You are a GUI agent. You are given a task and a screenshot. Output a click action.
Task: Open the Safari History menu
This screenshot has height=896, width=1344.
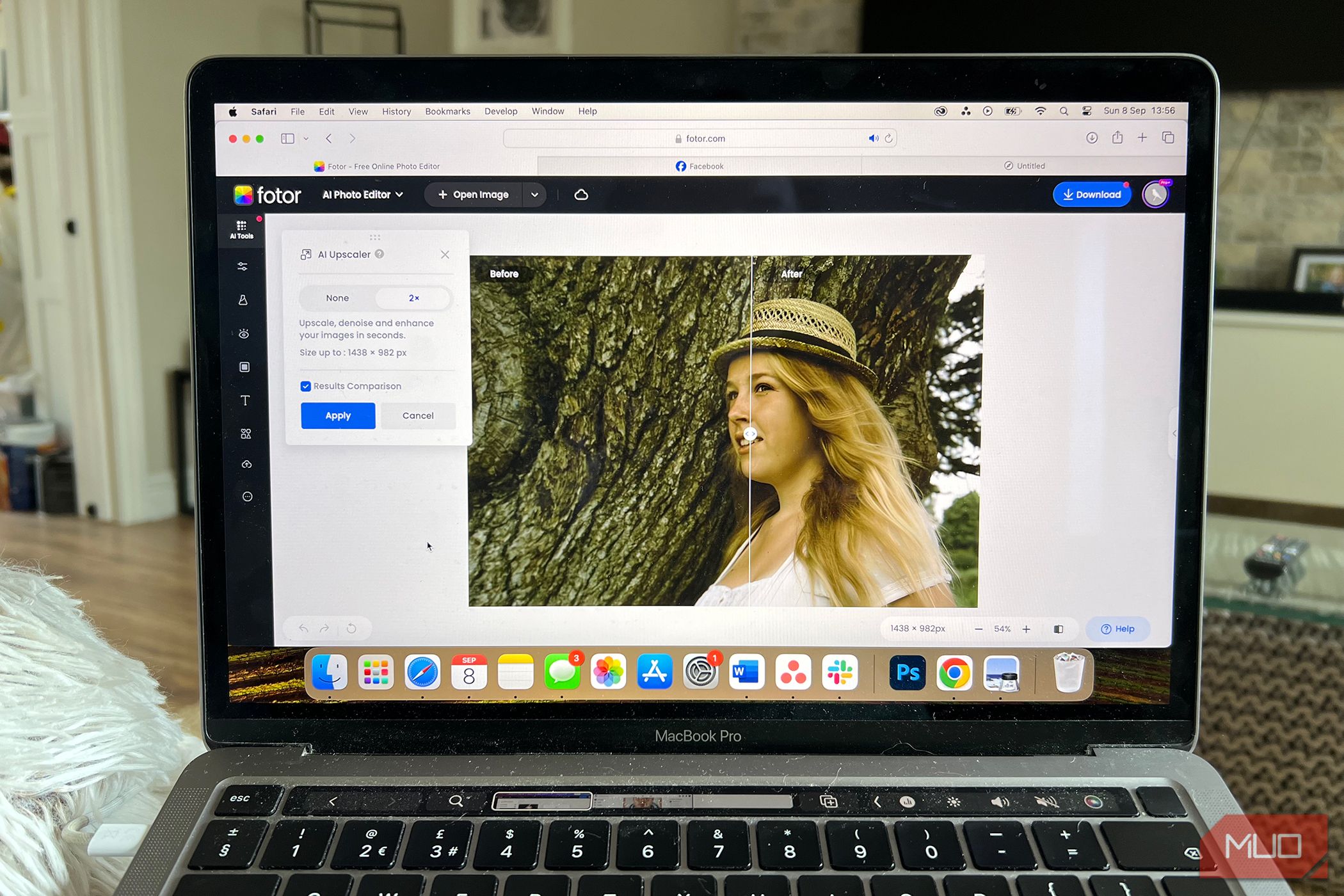[x=396, y=111]
